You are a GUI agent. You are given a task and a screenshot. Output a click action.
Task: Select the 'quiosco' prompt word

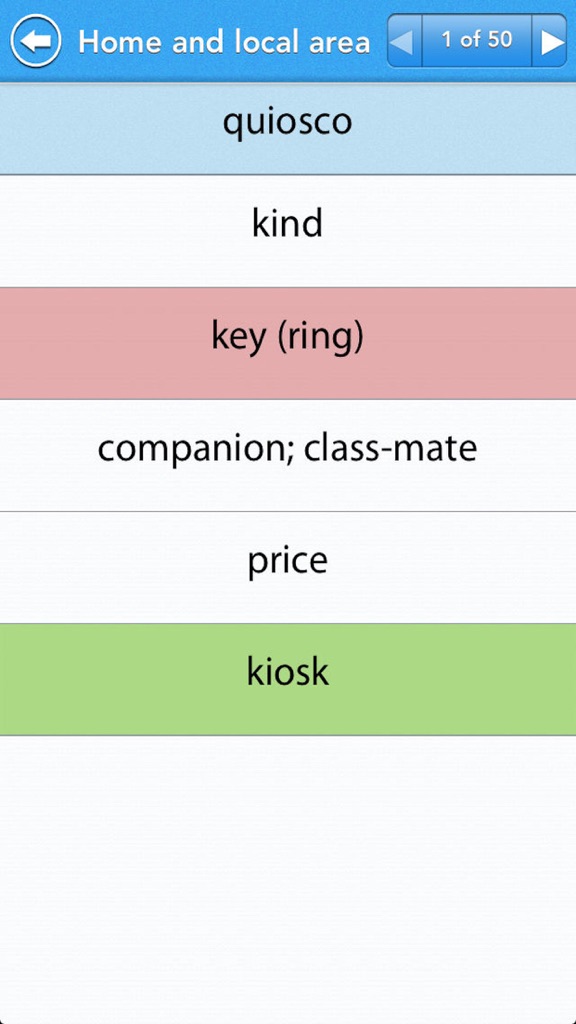[287, 121]
